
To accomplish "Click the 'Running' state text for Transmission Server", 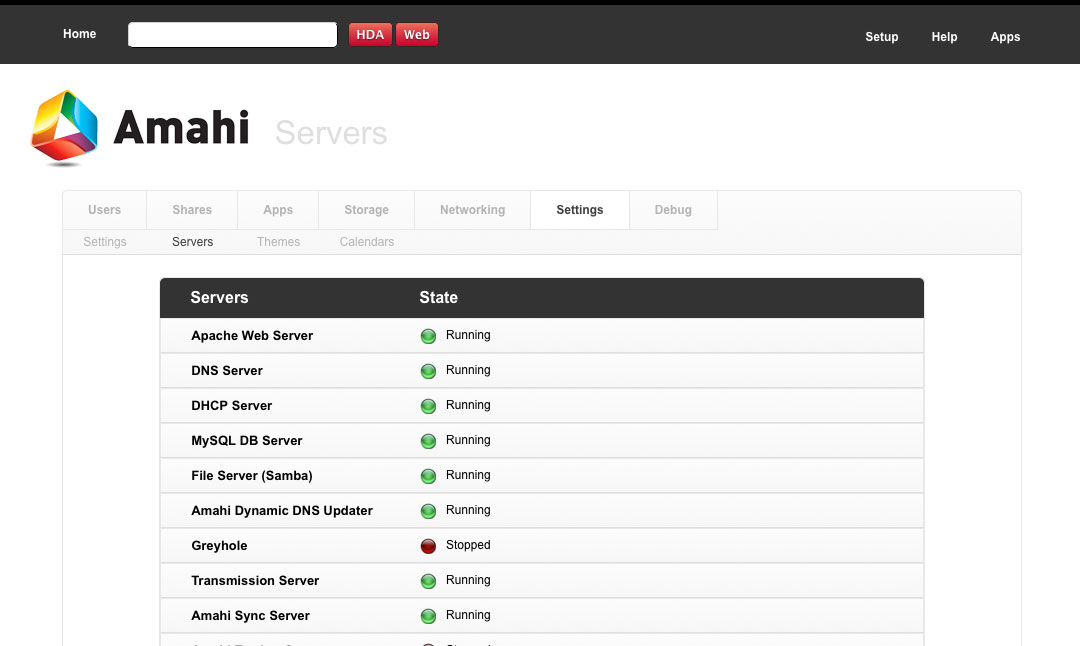I will [x=468, y=581].
